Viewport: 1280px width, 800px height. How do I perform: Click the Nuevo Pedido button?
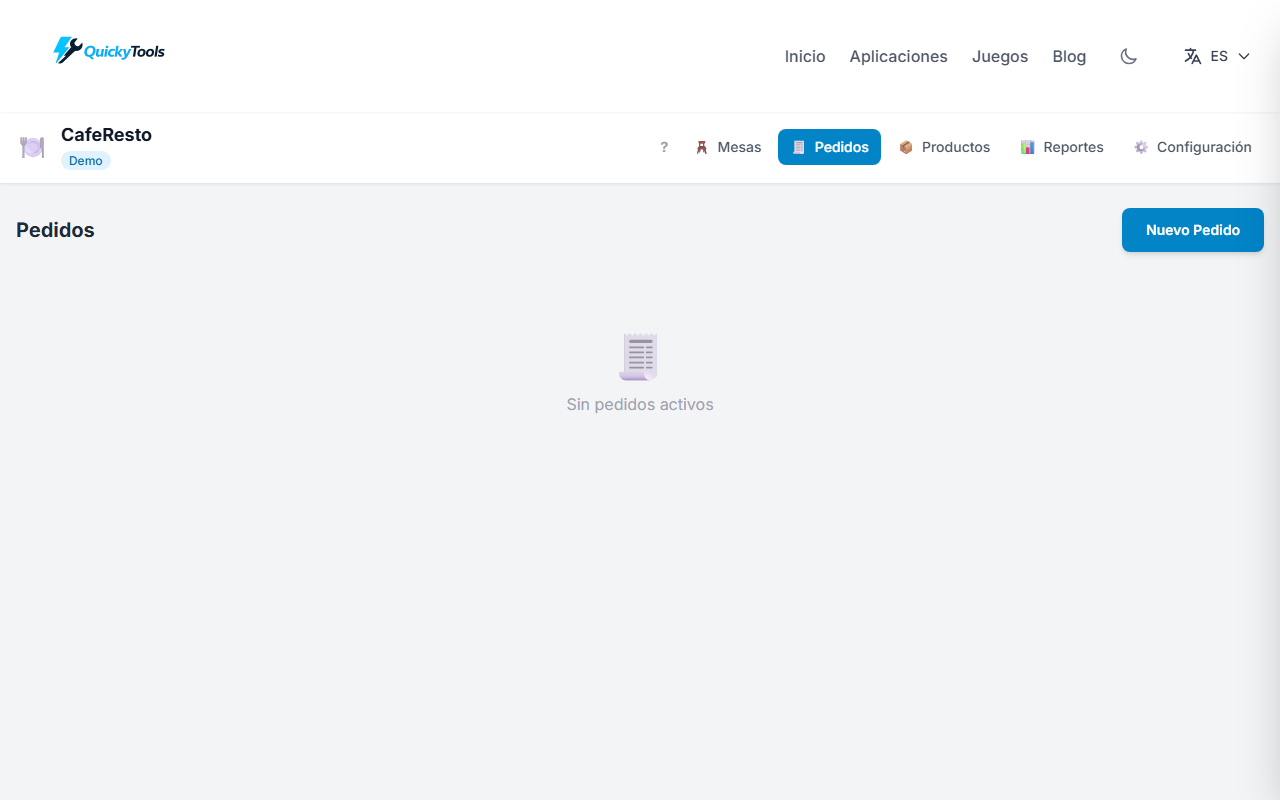click(x=1192, y=229)
